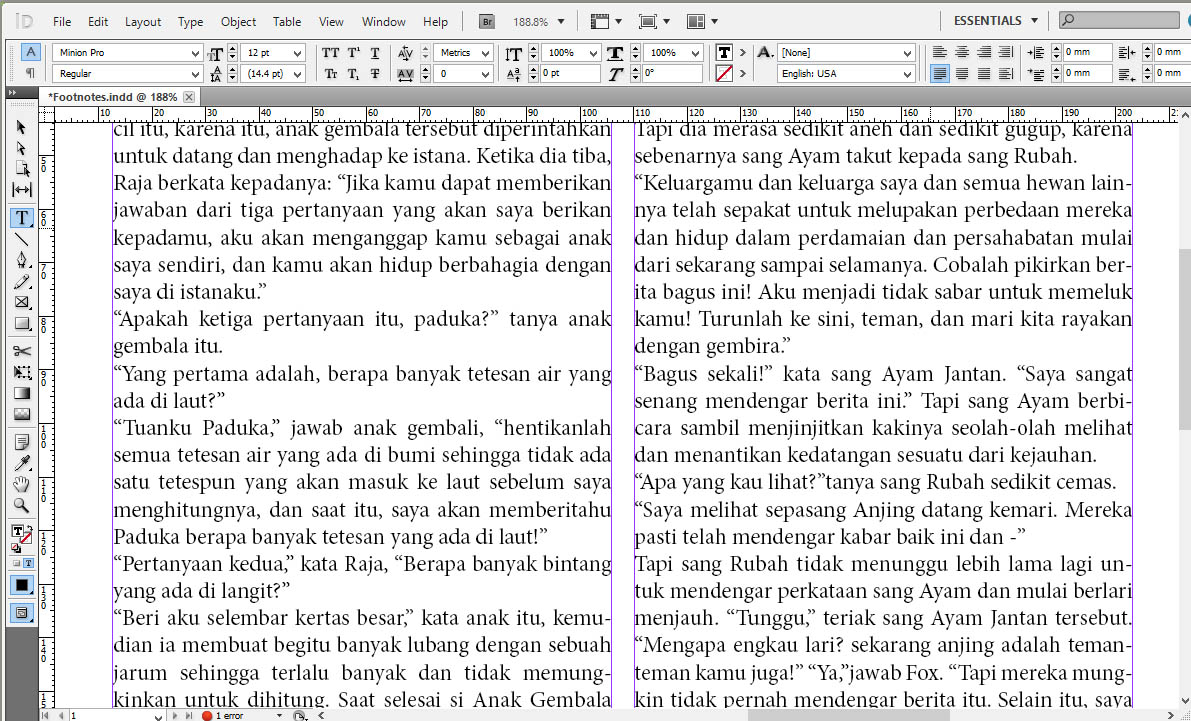Select the Note tool
This screenshot has height=721, width=1191.
(x=21, y=442)
